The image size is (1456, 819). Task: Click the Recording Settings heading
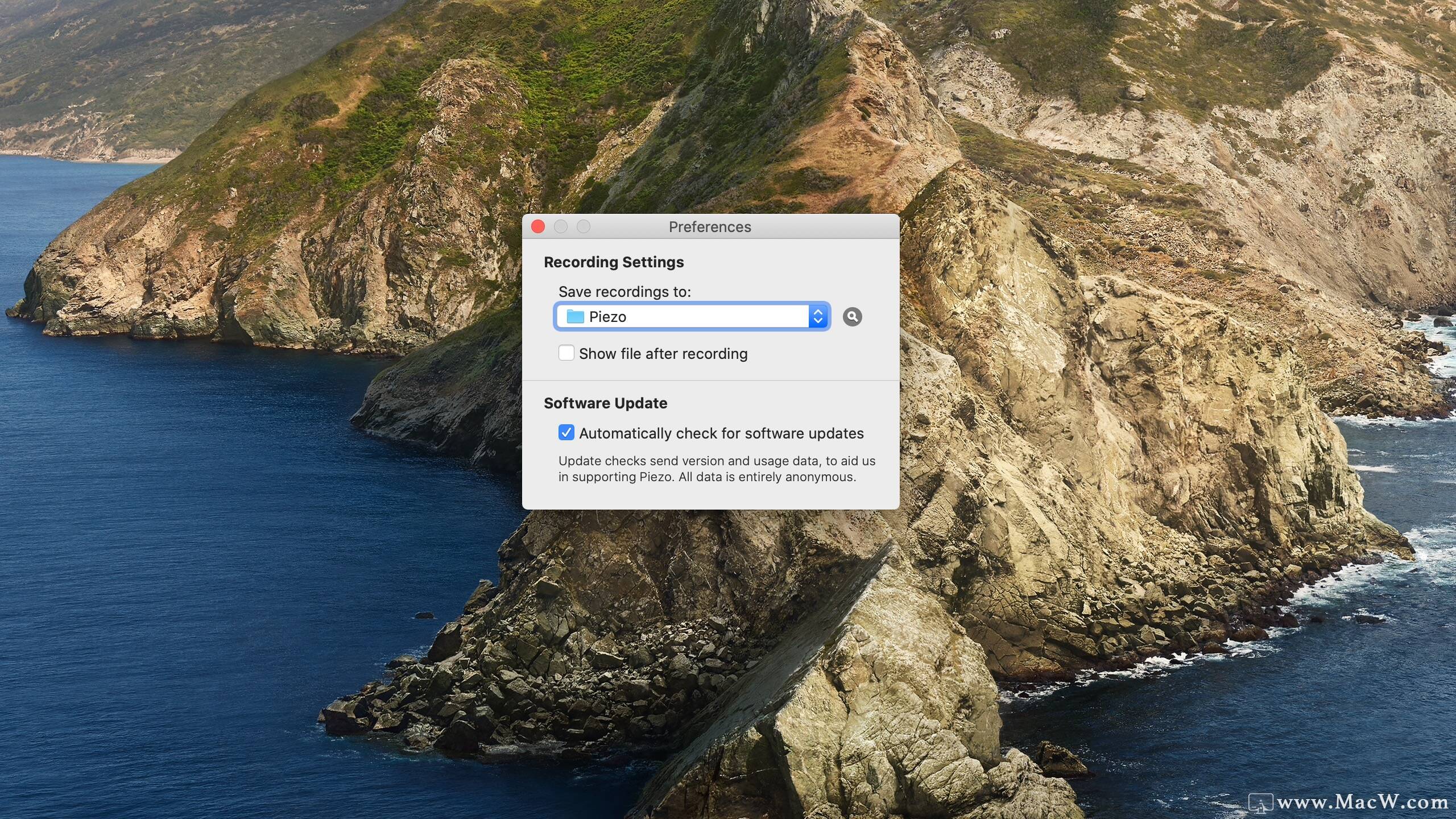tap(614, 262)
